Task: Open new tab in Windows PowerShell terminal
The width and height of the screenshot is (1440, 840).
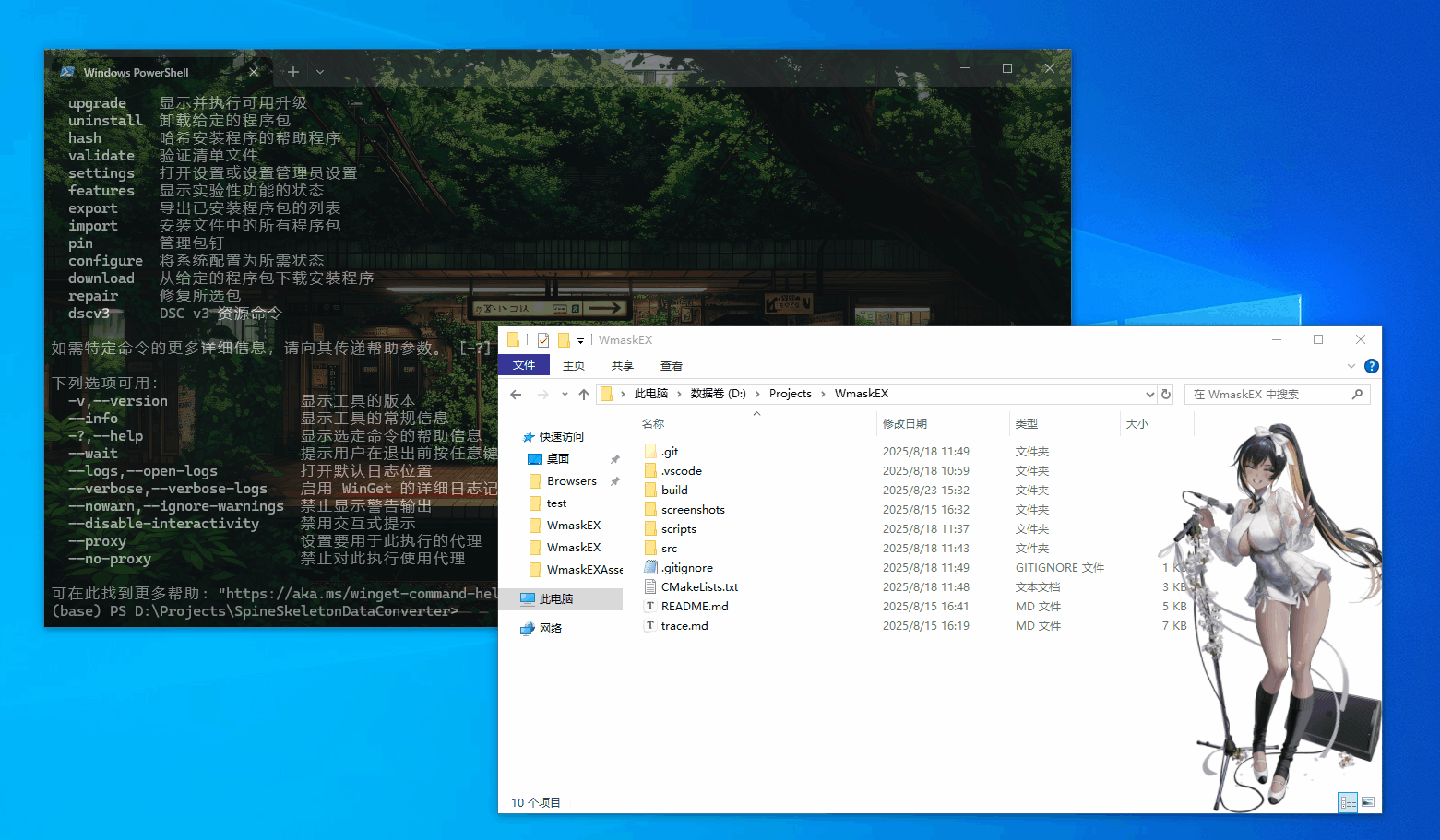Action: (x=292, y=72)
